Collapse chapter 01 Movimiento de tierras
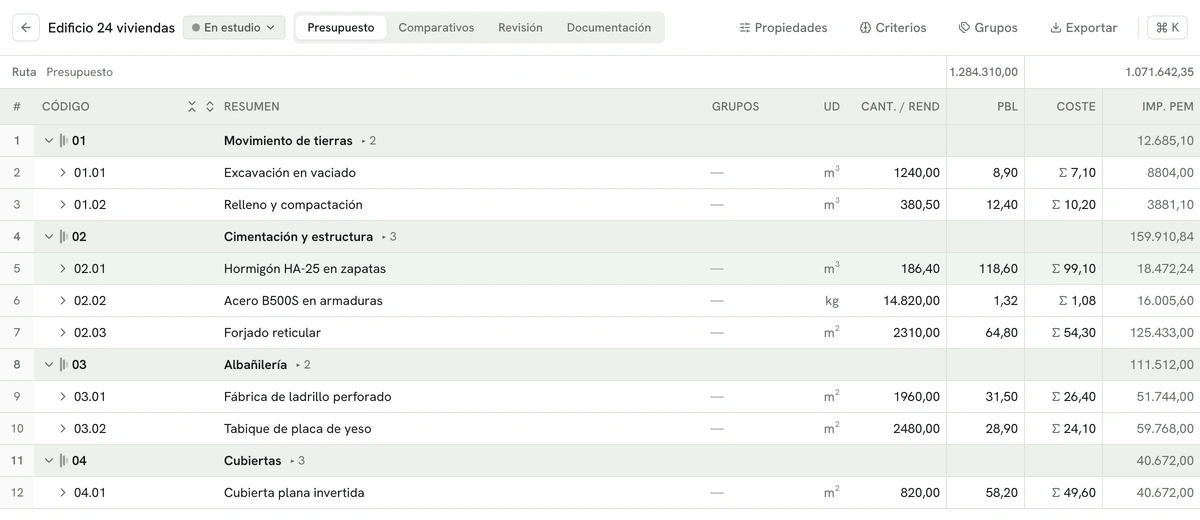 coord(48,141)
